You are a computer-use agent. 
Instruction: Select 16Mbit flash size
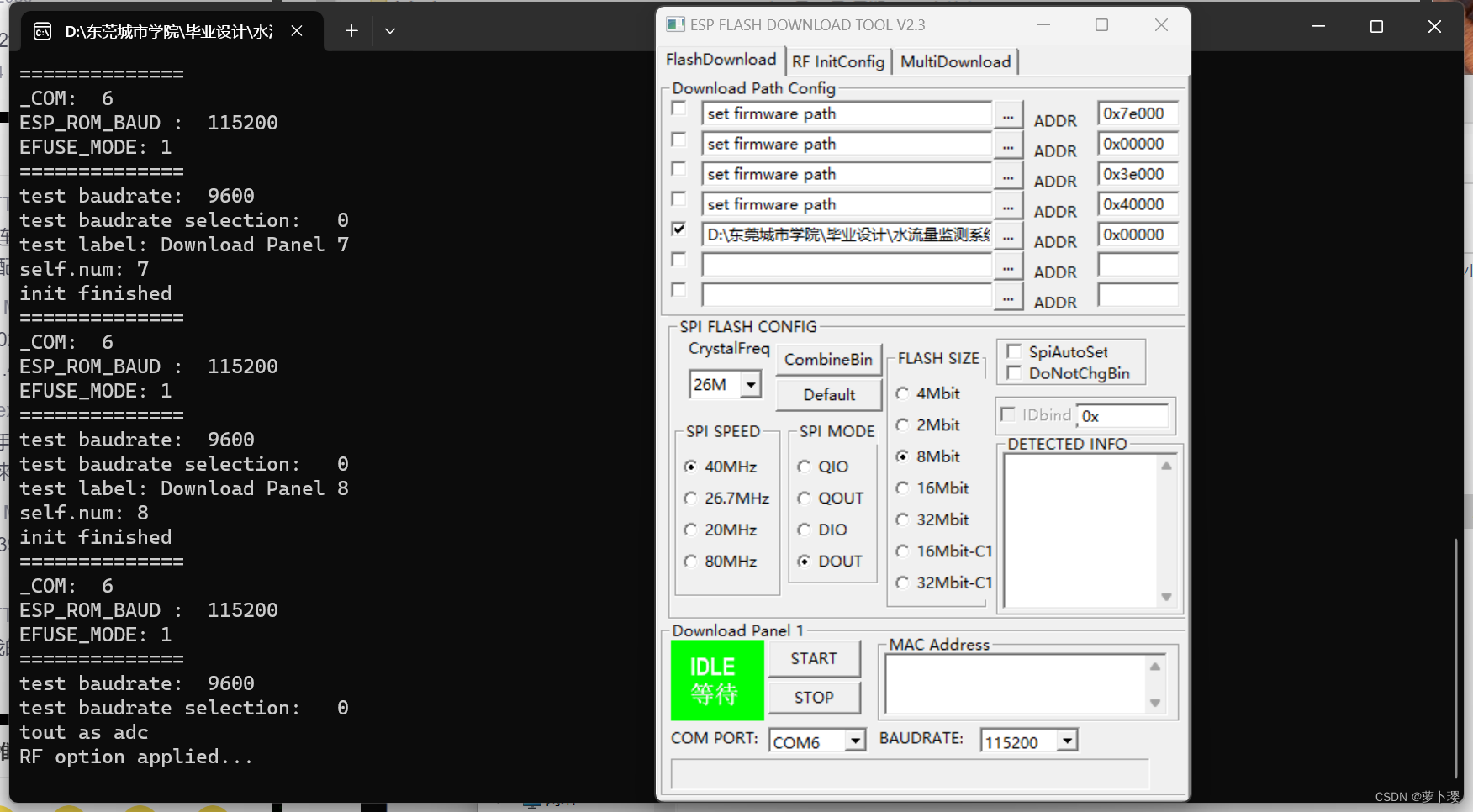pyautogui.click(x=902, y=488)
